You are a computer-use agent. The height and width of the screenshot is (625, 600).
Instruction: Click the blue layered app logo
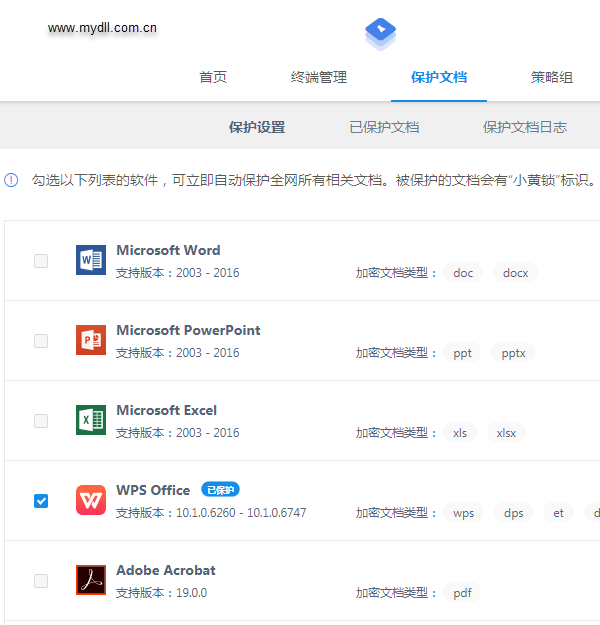[x=380, y=34]
